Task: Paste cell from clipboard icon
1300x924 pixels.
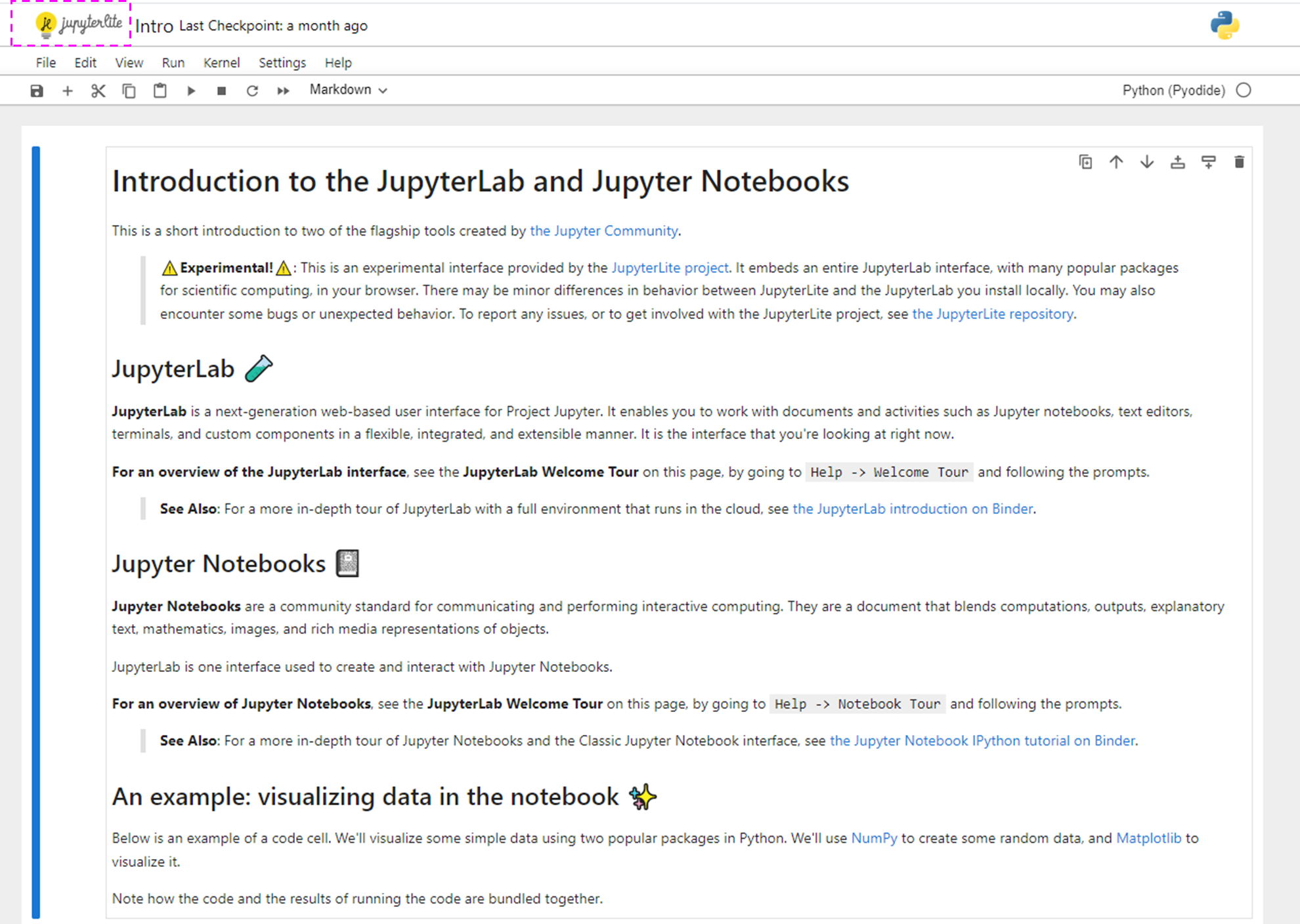Action: coord(160,91)
